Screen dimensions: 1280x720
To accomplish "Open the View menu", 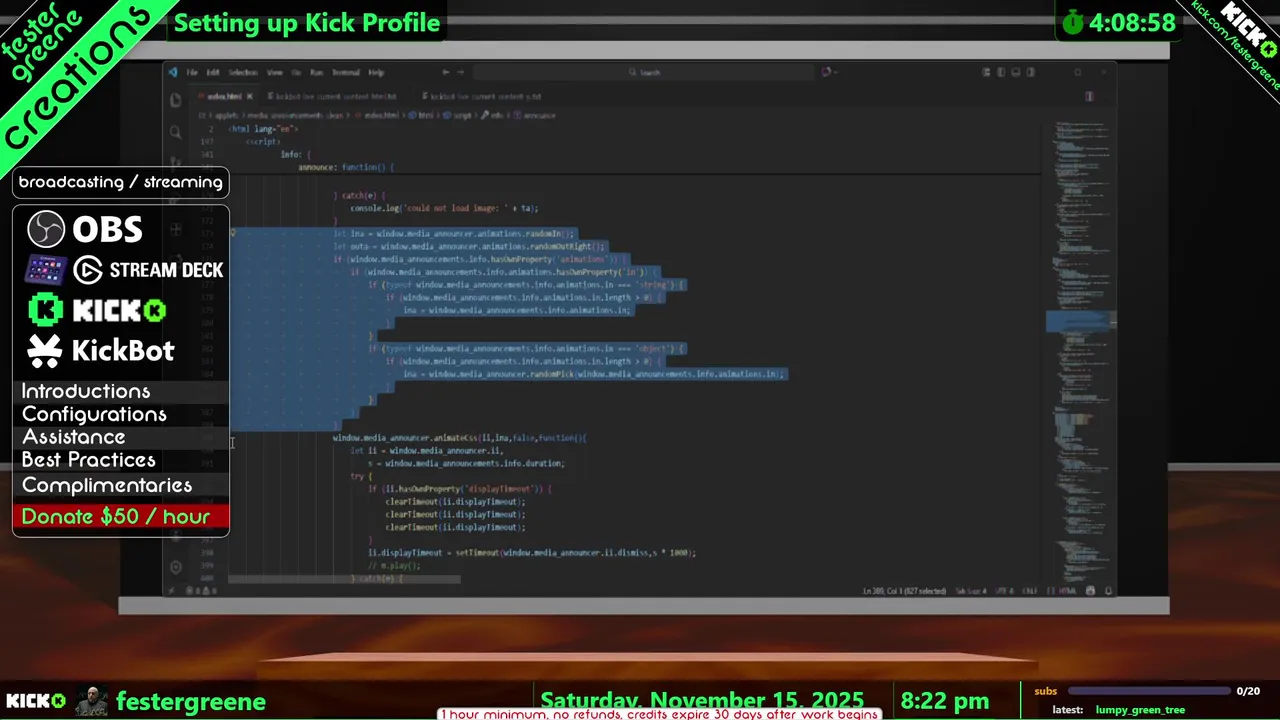I will [x=274, y=72].
